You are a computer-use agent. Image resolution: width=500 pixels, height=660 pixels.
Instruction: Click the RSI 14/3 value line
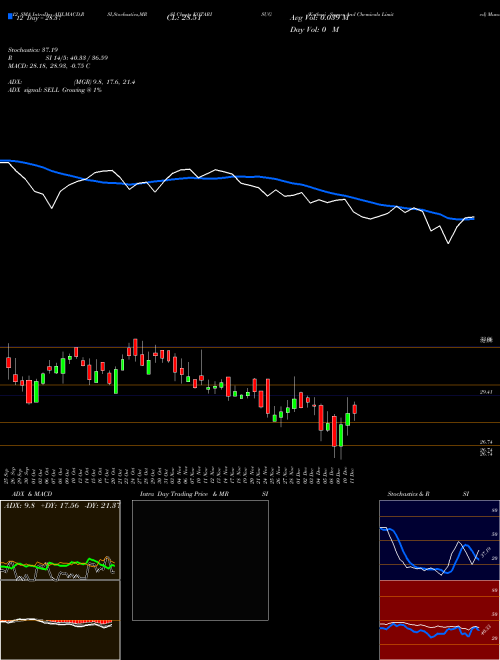point(58,58)
